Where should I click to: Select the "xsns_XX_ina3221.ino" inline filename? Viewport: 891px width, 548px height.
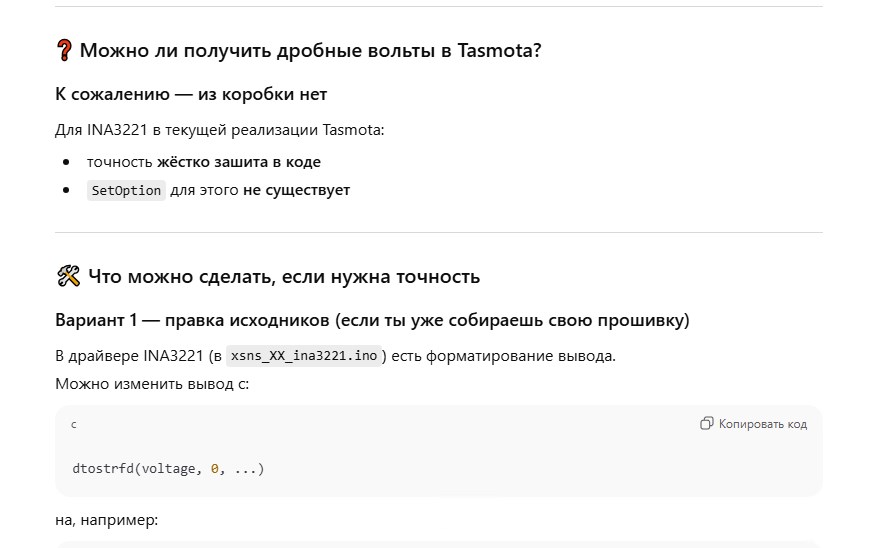click(x=305, y=356)
